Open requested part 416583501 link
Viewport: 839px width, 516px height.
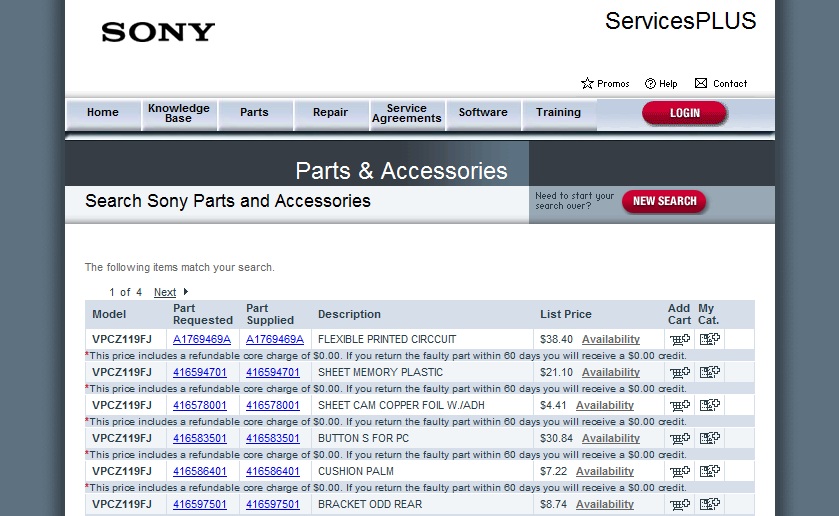(x=200, y=438)
